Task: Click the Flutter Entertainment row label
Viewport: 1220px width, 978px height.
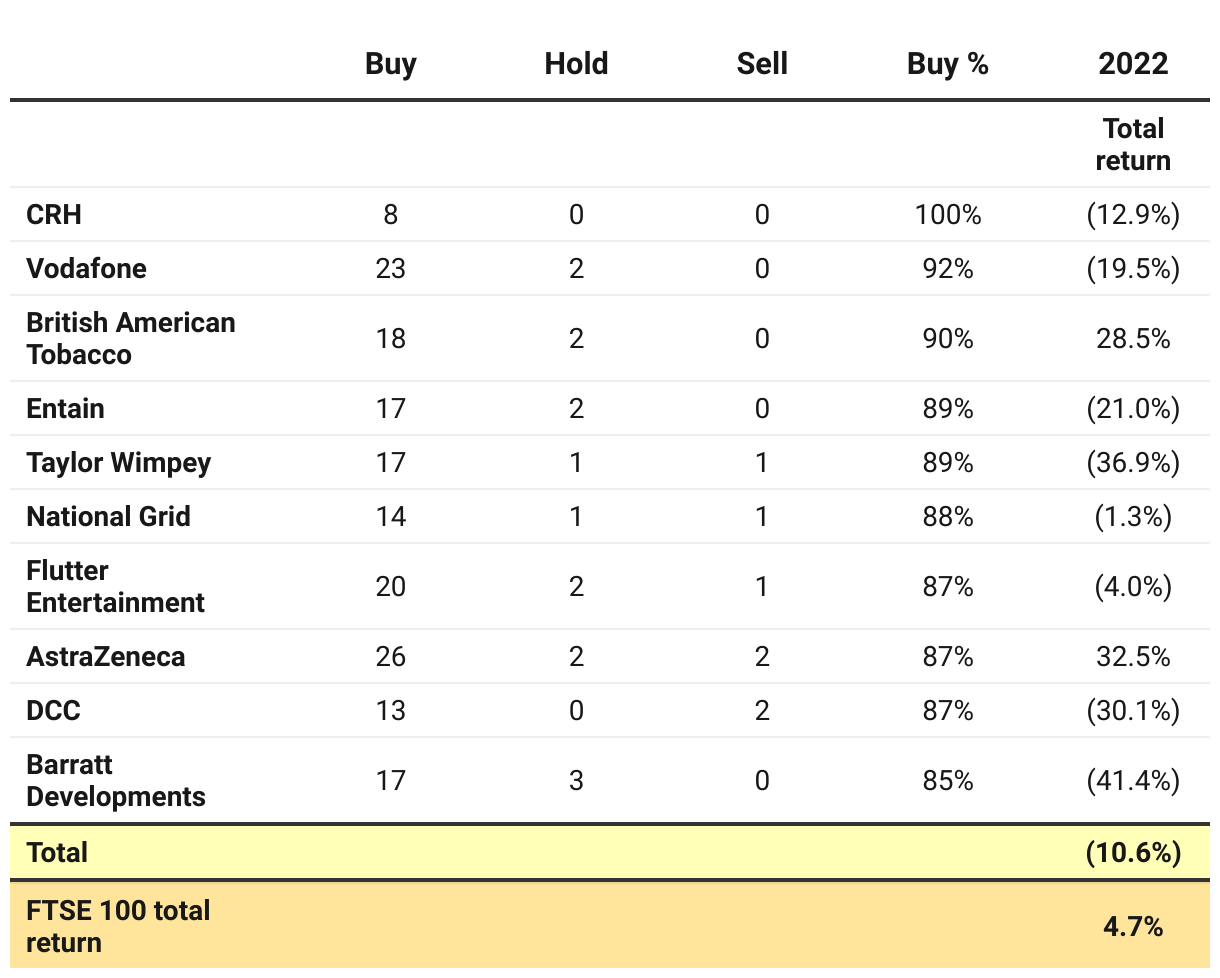Action: 115,586
